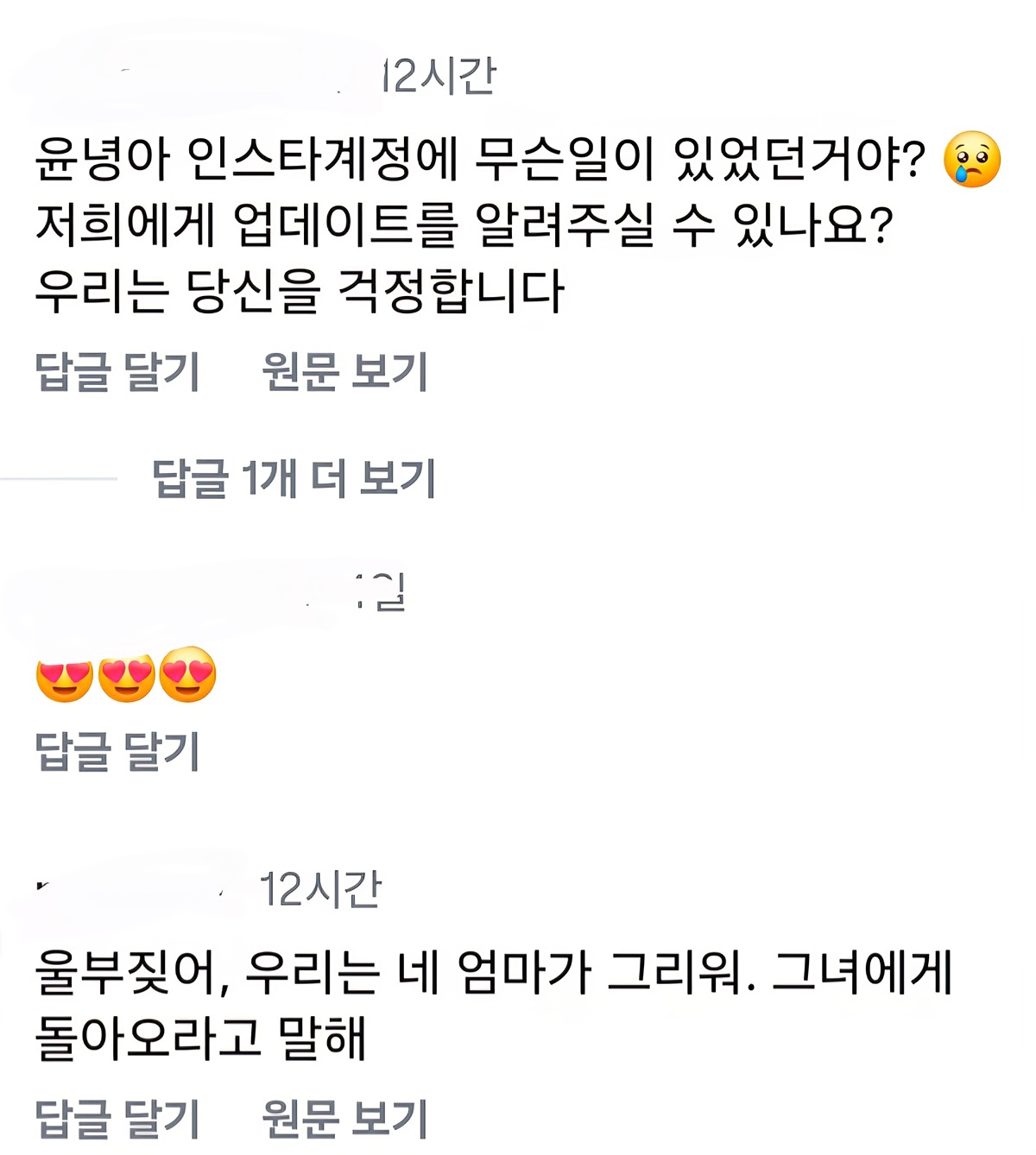Click the last heart-eyes emoji

(x=188, y=674)
